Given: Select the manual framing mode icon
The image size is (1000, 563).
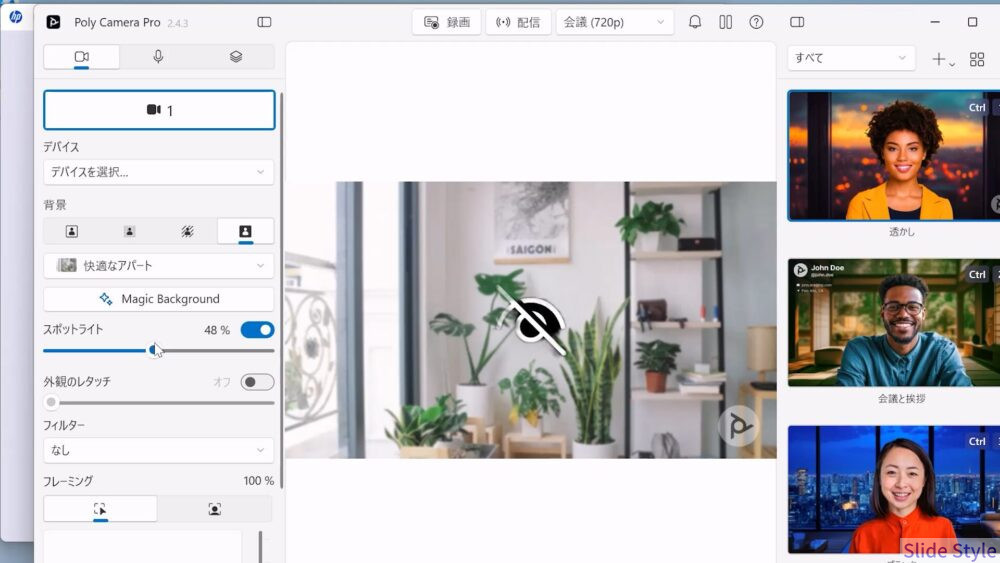Looking at the screenshot, I should [100, 509].
